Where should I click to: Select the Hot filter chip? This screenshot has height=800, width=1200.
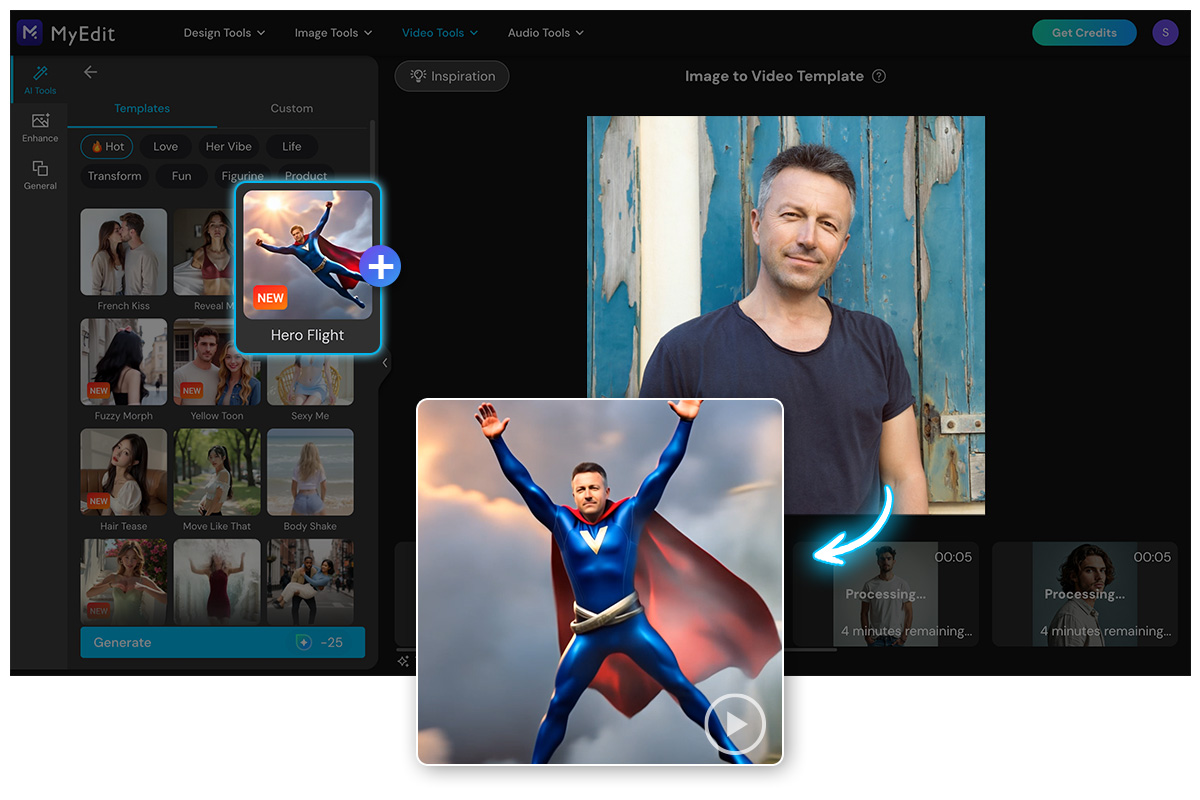(x=106, y=146)
